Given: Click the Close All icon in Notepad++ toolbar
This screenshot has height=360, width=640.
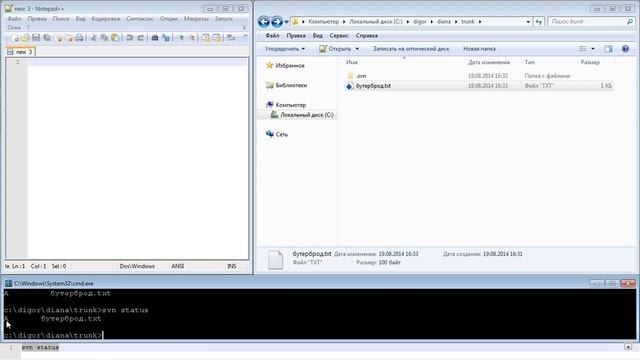Looking at the screenshot, I should (69, 38).
